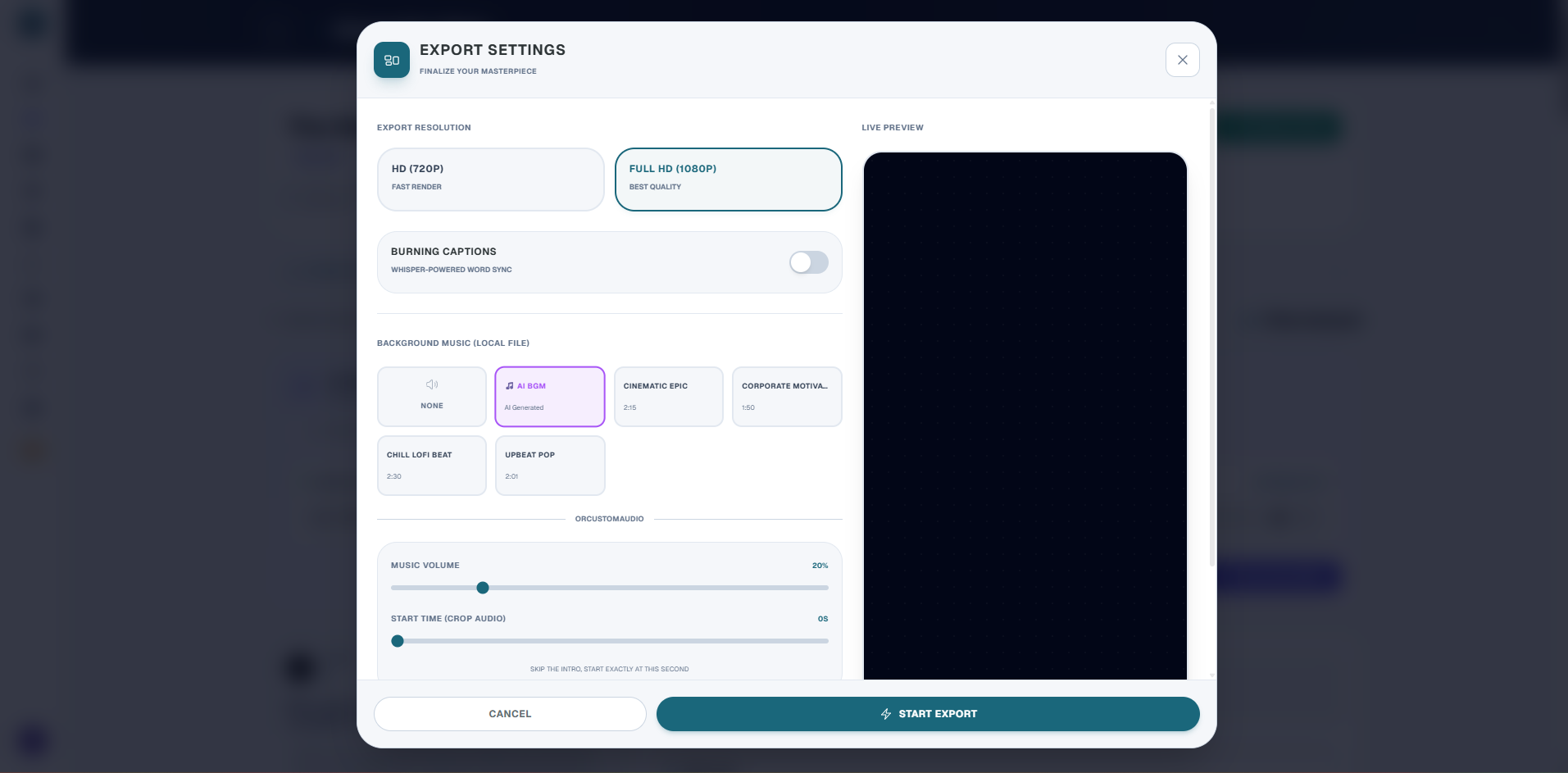Click the 0S start time value
1568x773 pixels.
coord(823,619)
